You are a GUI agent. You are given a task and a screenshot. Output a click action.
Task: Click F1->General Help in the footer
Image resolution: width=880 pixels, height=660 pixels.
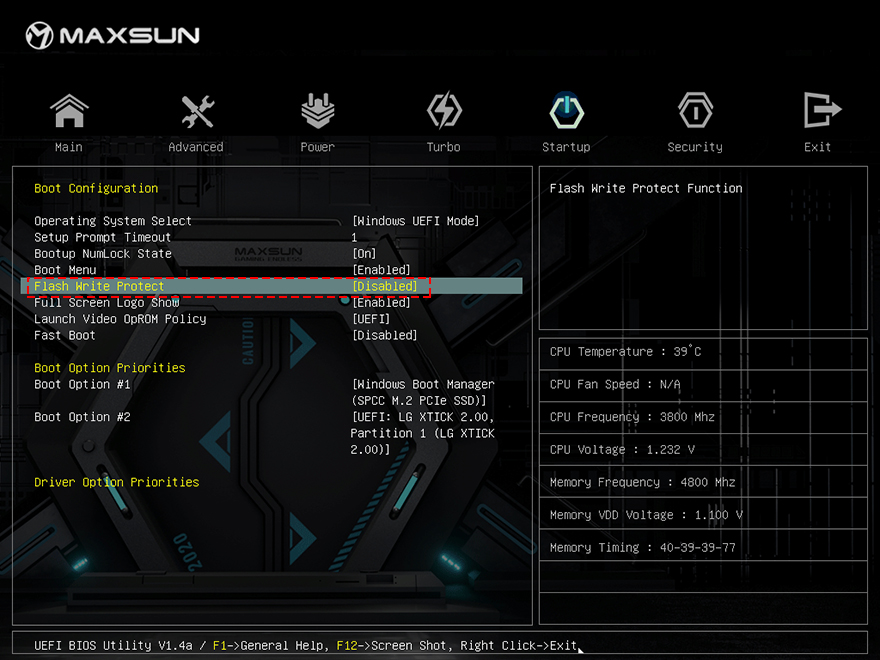pyautogui.click(x=268, y=646)
